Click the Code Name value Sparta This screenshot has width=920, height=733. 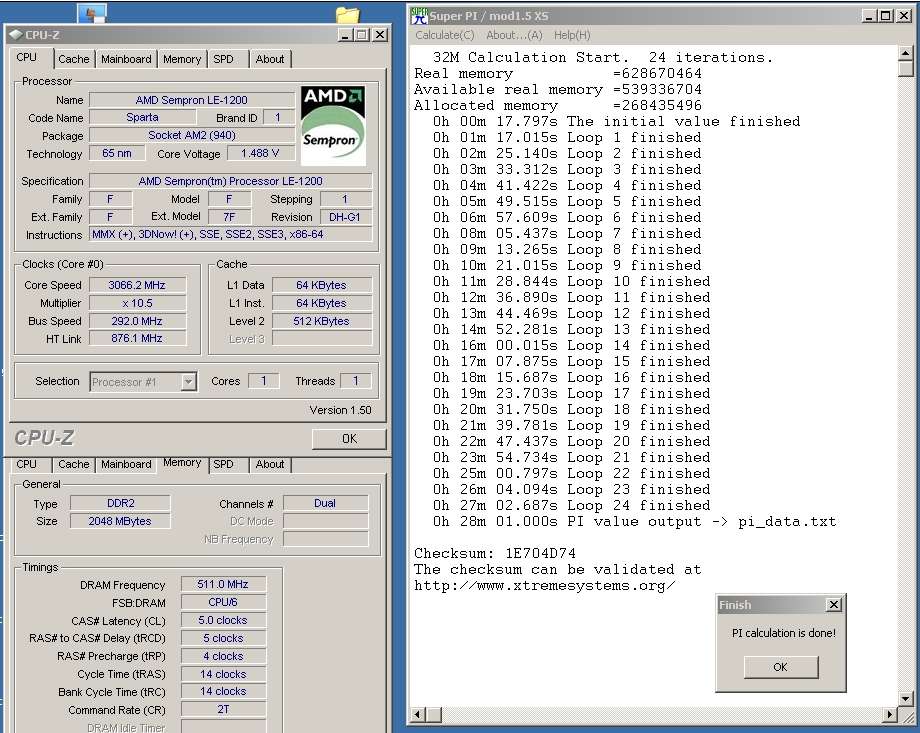pyautogui.click(x=143, y=117)
